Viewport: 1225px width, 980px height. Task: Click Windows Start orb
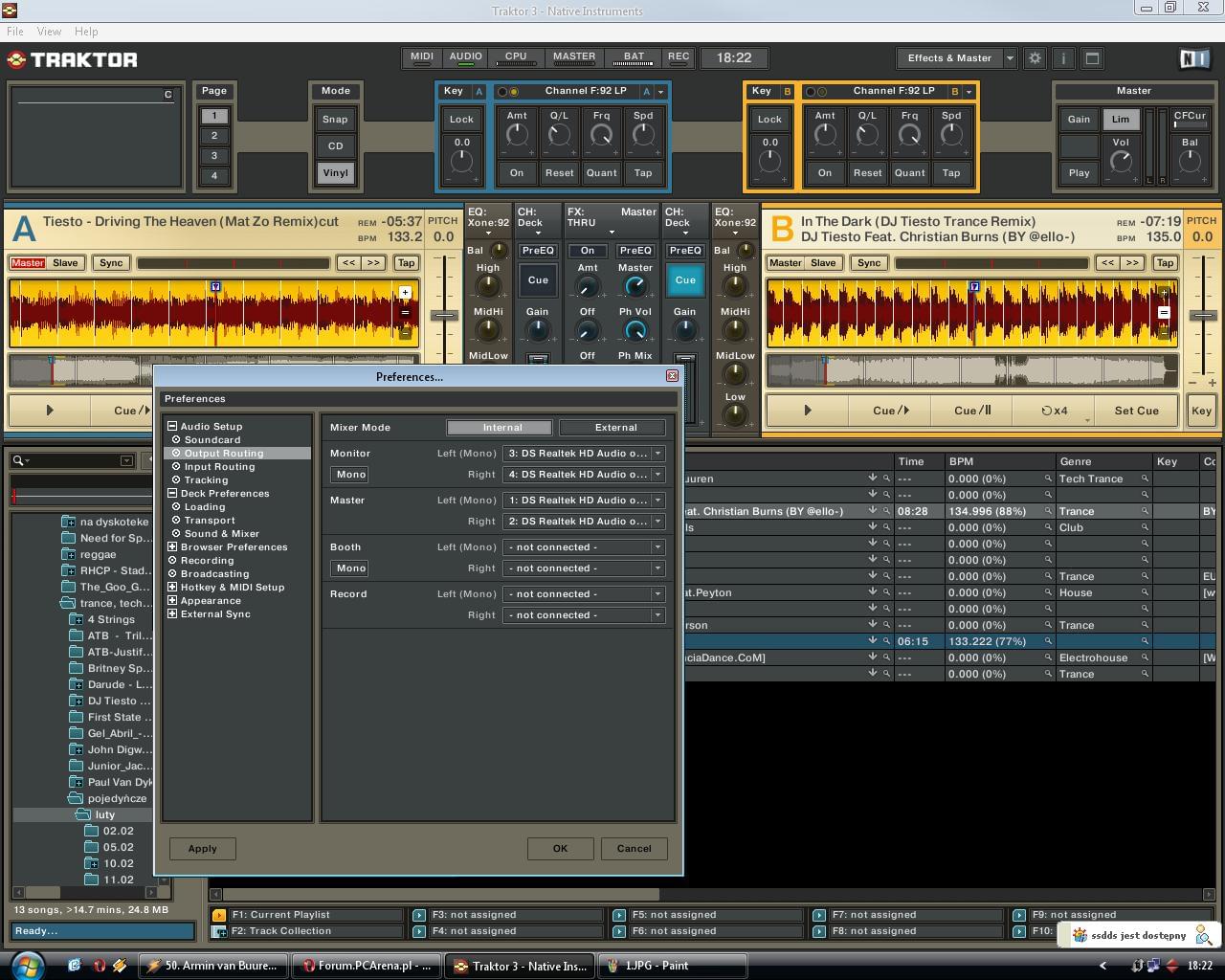pos(27,964)
